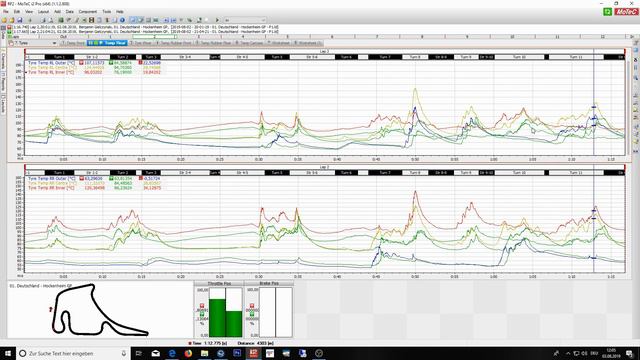Click the Hockenheim GP track map
Image resolution: width=640 pixels, height=360 pixels.
pyautogui.click(x=100, y=310)
